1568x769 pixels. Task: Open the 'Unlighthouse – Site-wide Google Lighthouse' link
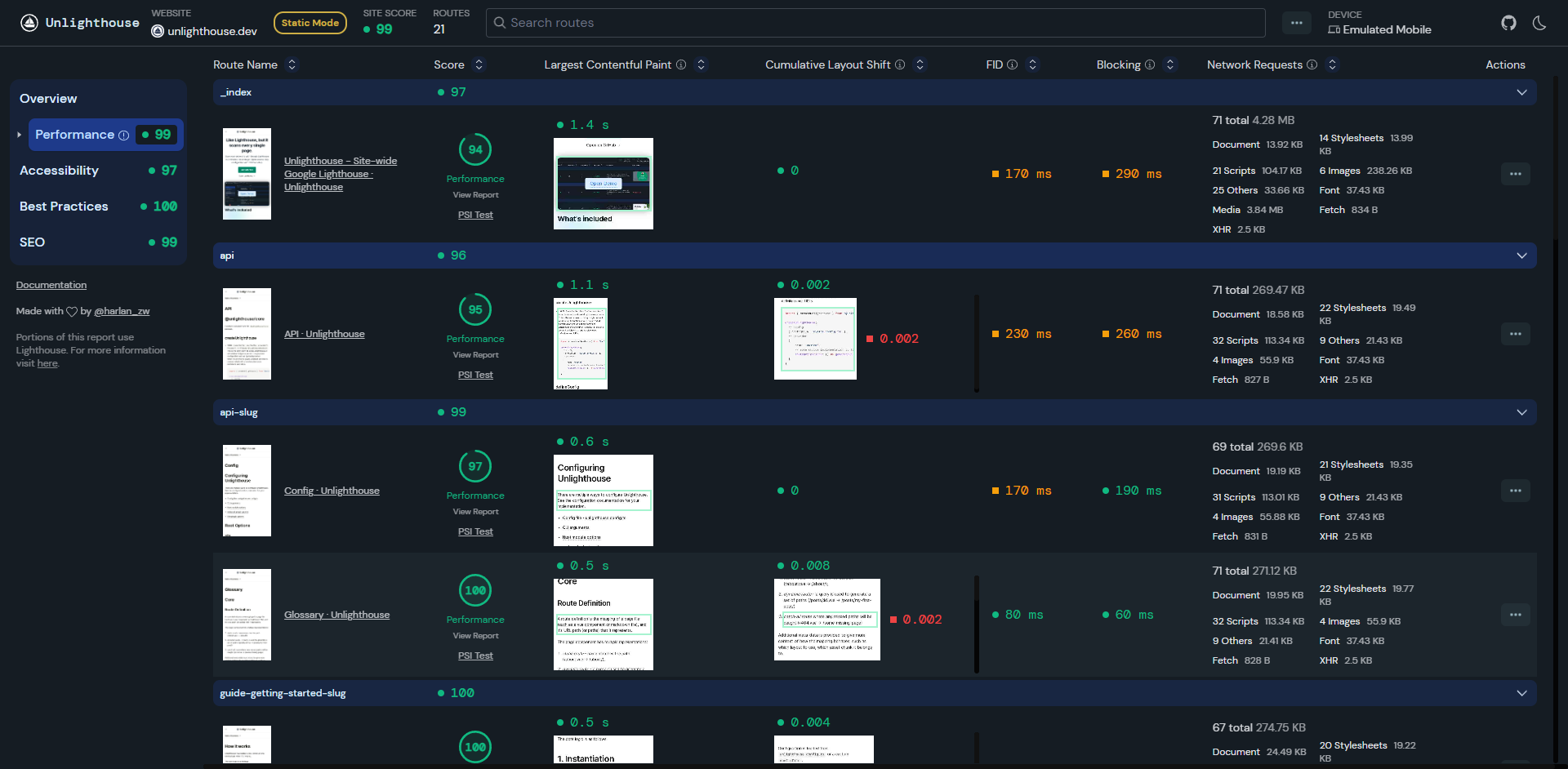point(341,174)
